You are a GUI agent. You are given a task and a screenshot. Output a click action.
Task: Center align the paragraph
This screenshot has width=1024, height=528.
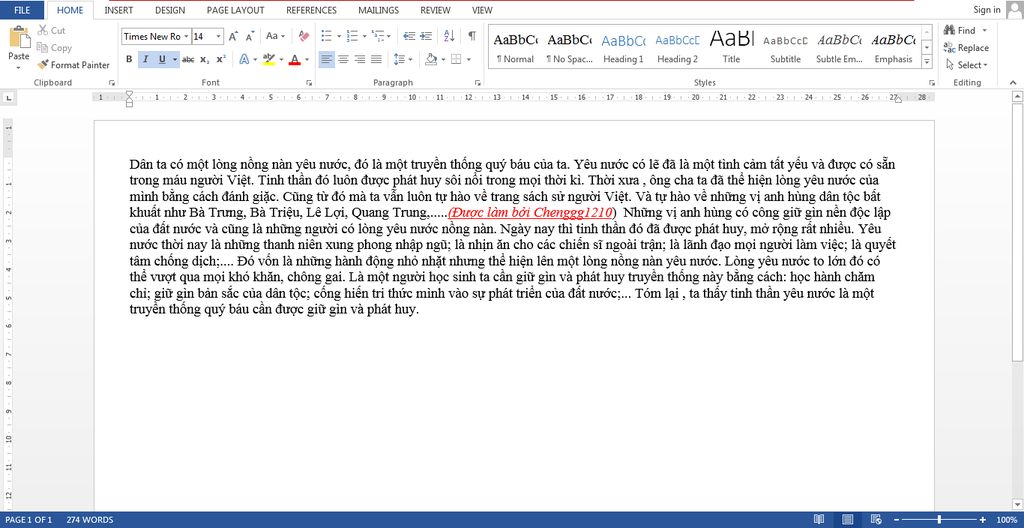[x=344, y=59]
